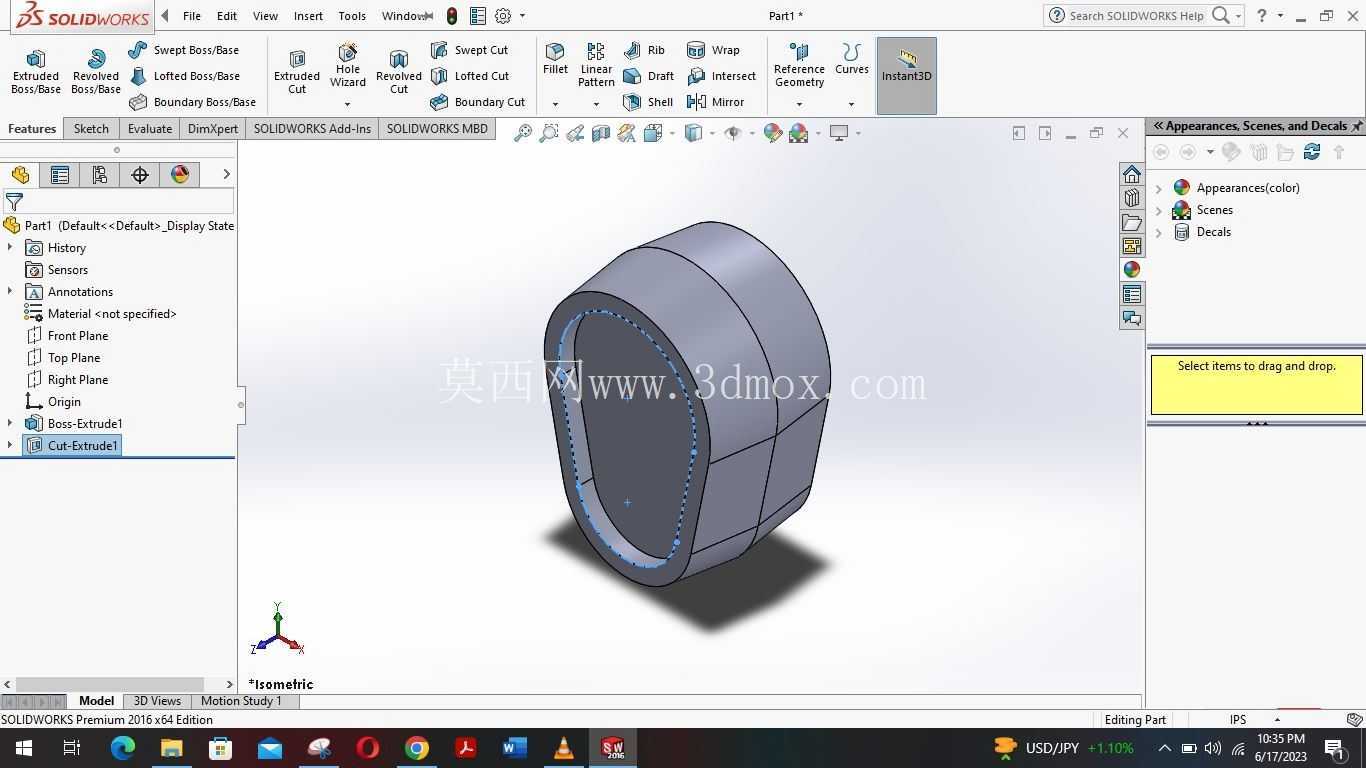Viewport: 1366px width, 768px height.
Task: Open Reference Geometry tool
Action: [x=799, y=66]
